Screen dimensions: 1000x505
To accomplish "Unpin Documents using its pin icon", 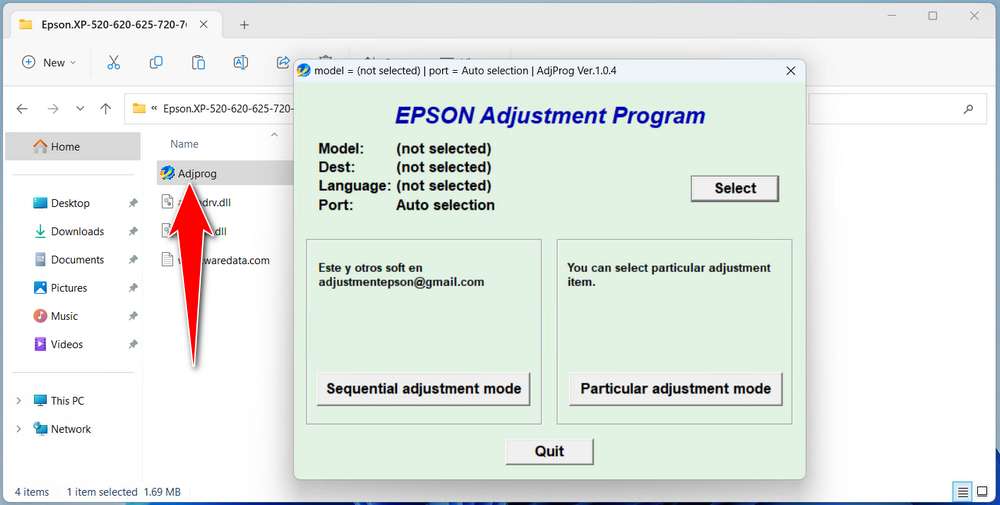I will tap(133, 260).
